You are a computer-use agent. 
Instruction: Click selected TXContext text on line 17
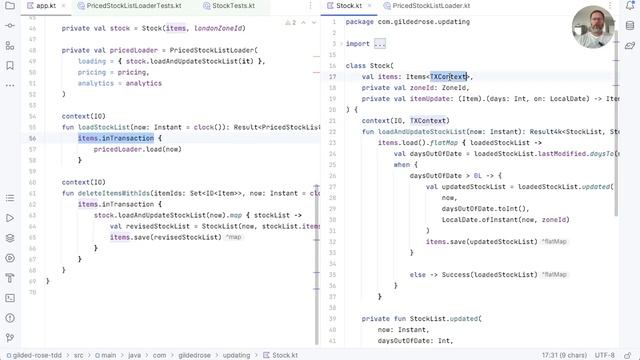coord(448,77)
